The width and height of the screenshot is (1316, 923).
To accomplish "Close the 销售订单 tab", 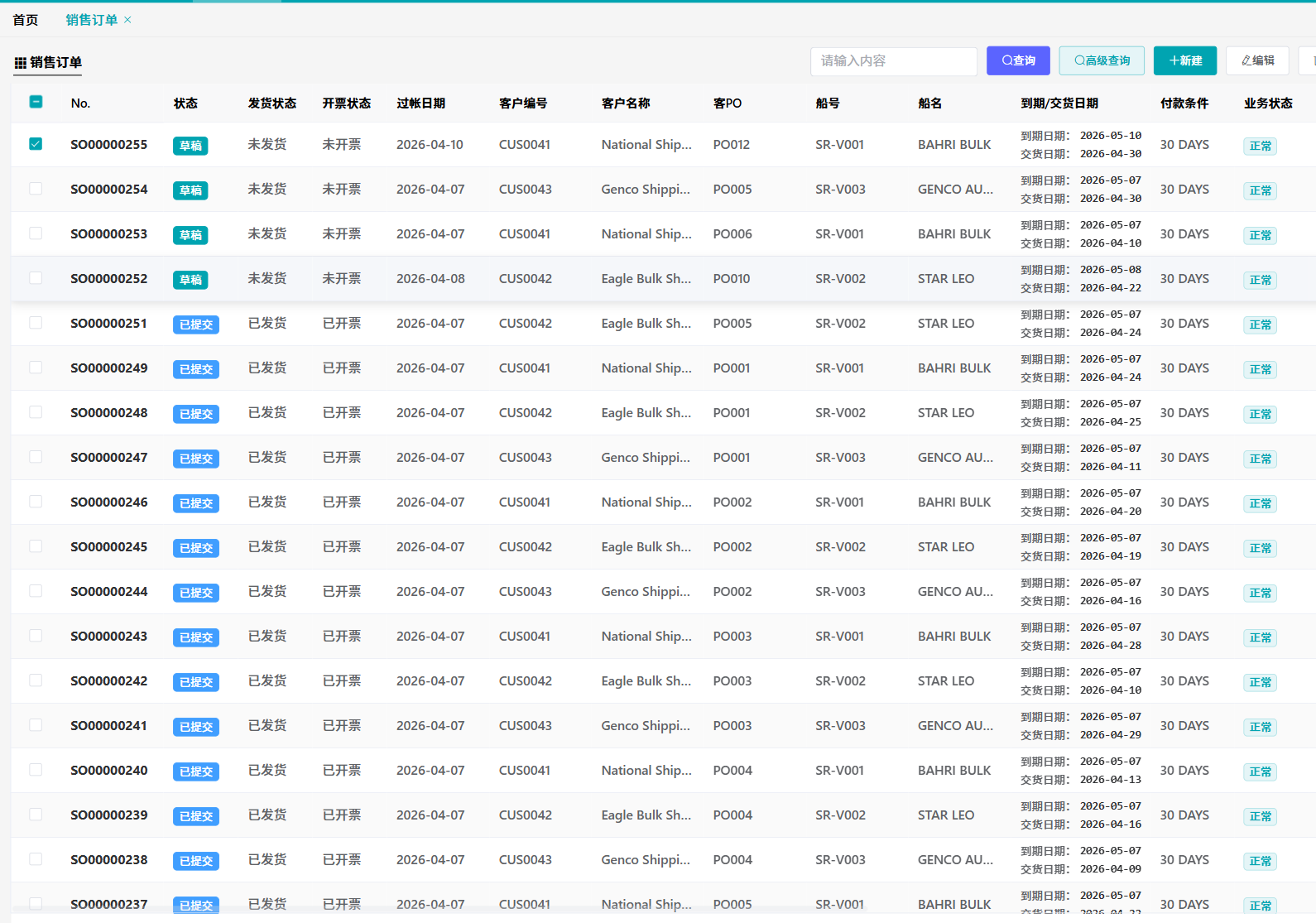I will (x=127, y=20).
